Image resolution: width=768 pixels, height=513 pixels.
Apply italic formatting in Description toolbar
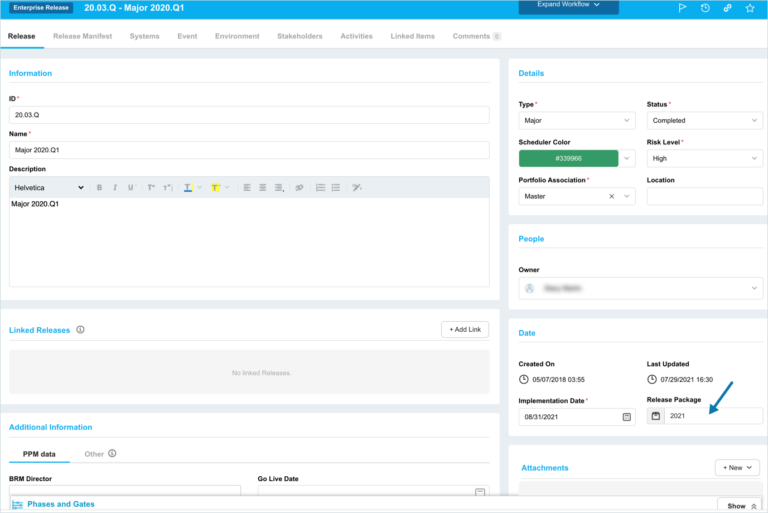coord(115,187)
